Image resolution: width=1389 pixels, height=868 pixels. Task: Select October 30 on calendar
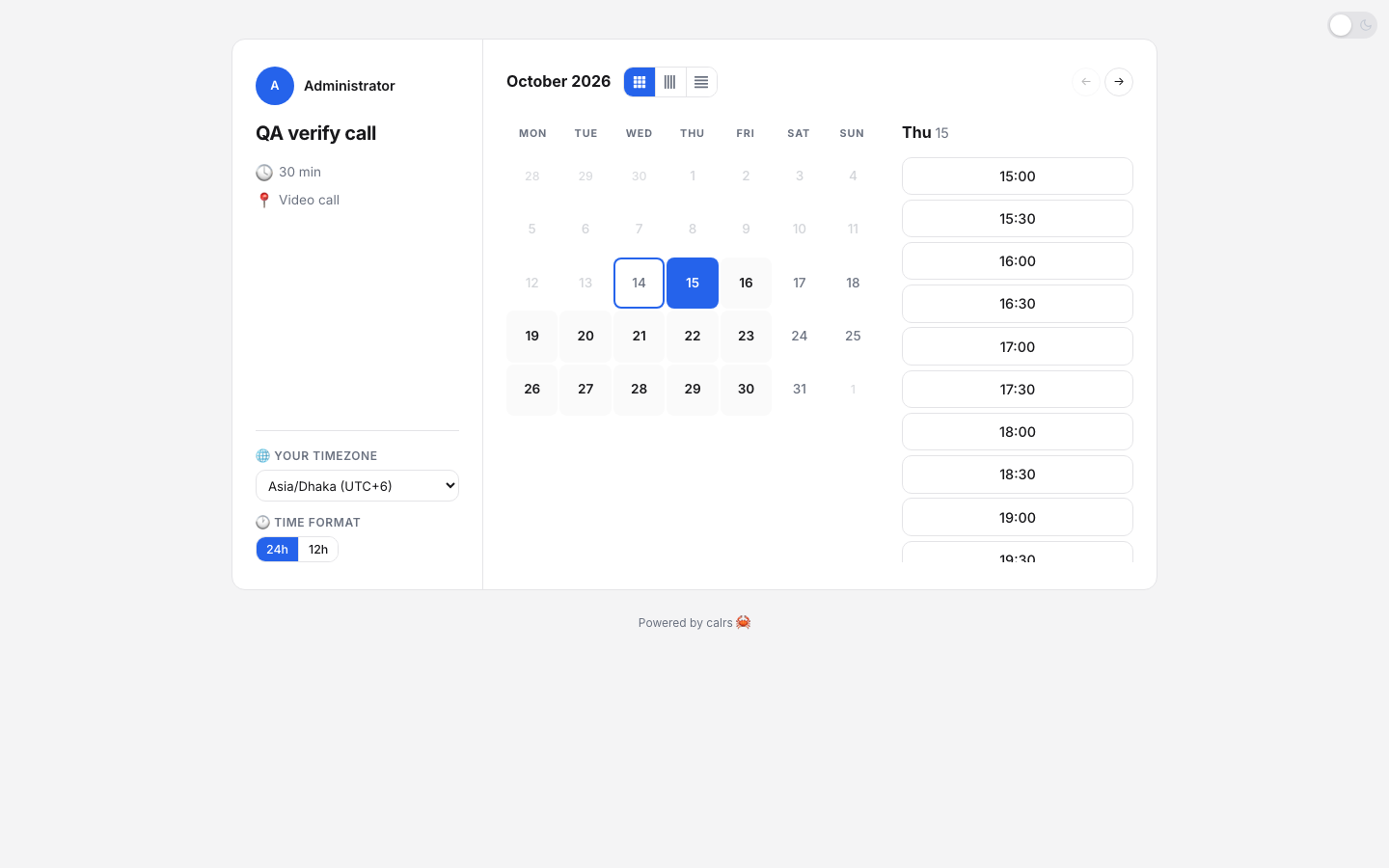[746, 390]
